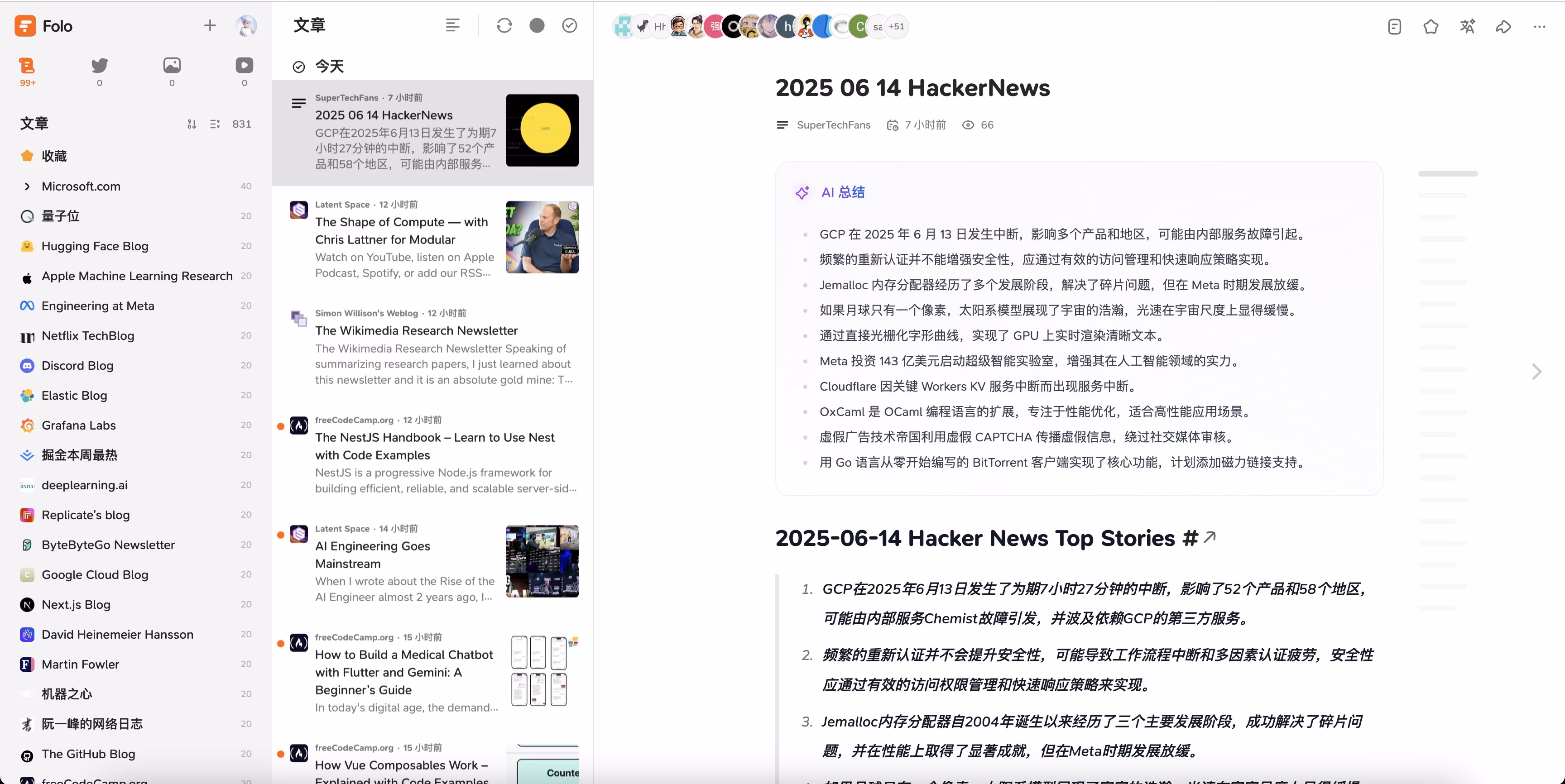Select the Next.js Blog feed

tap(135, 604)
